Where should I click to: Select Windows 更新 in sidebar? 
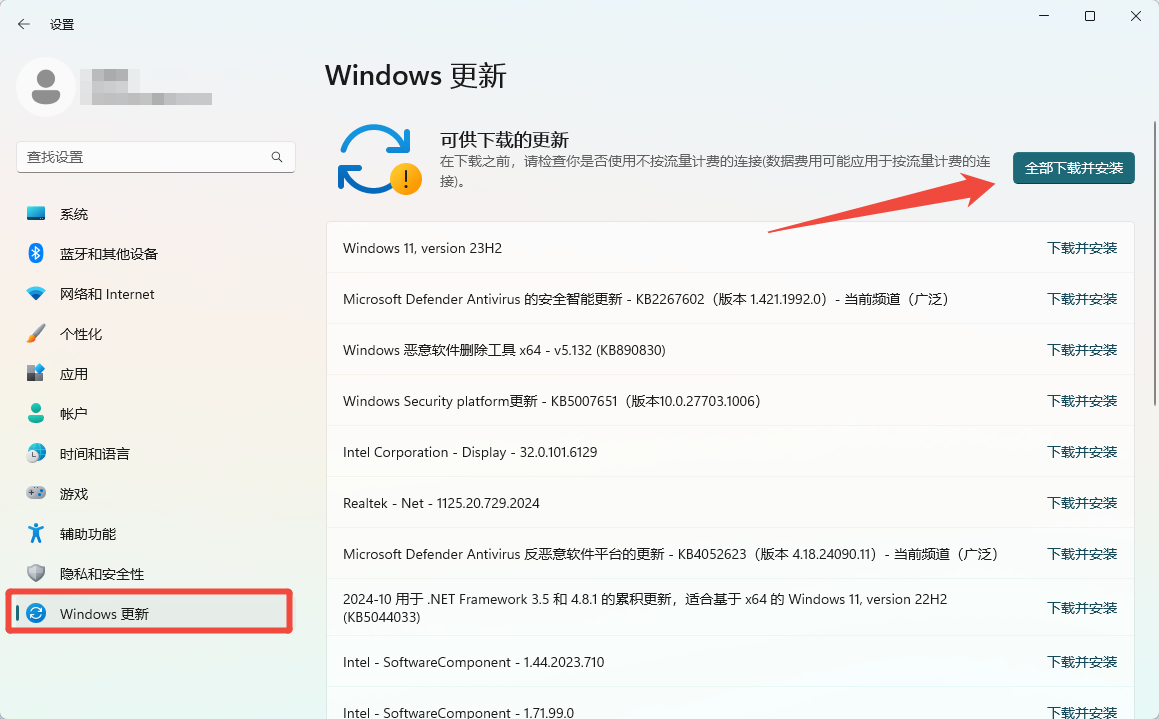[x=150, y=613]
